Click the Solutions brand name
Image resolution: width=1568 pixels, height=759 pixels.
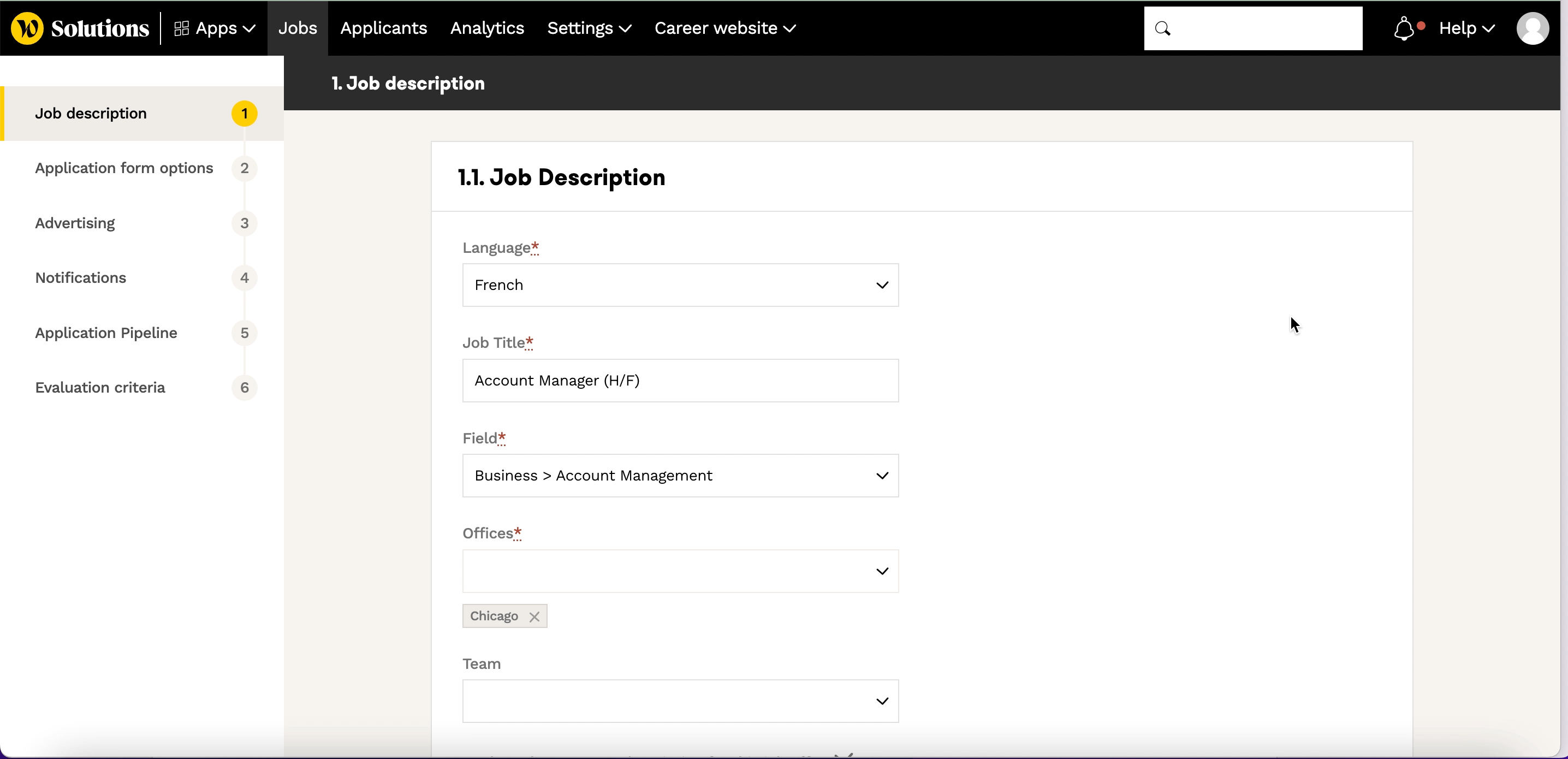pos(100,28)
